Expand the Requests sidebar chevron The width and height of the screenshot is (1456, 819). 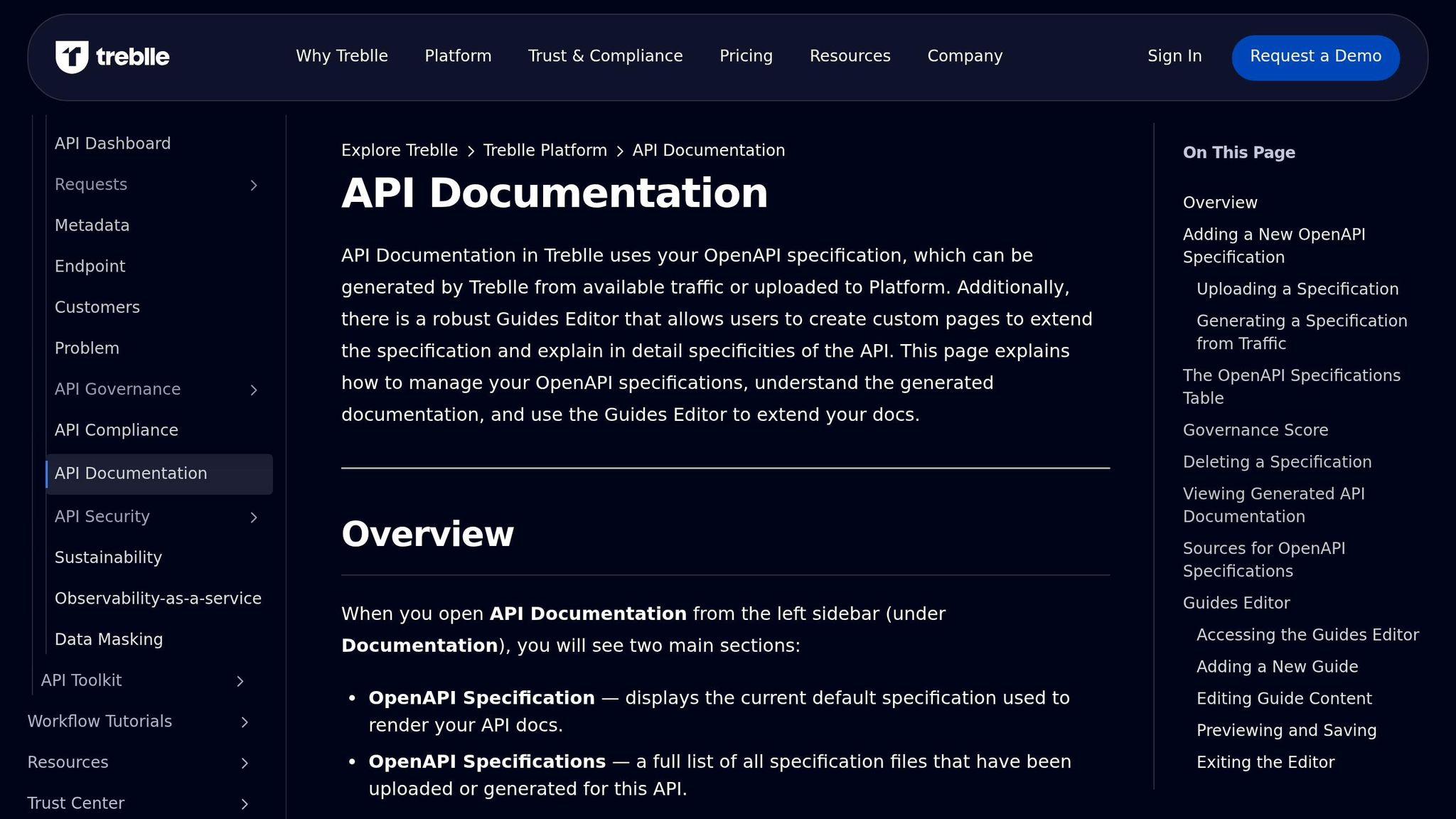tap(254, 186)
